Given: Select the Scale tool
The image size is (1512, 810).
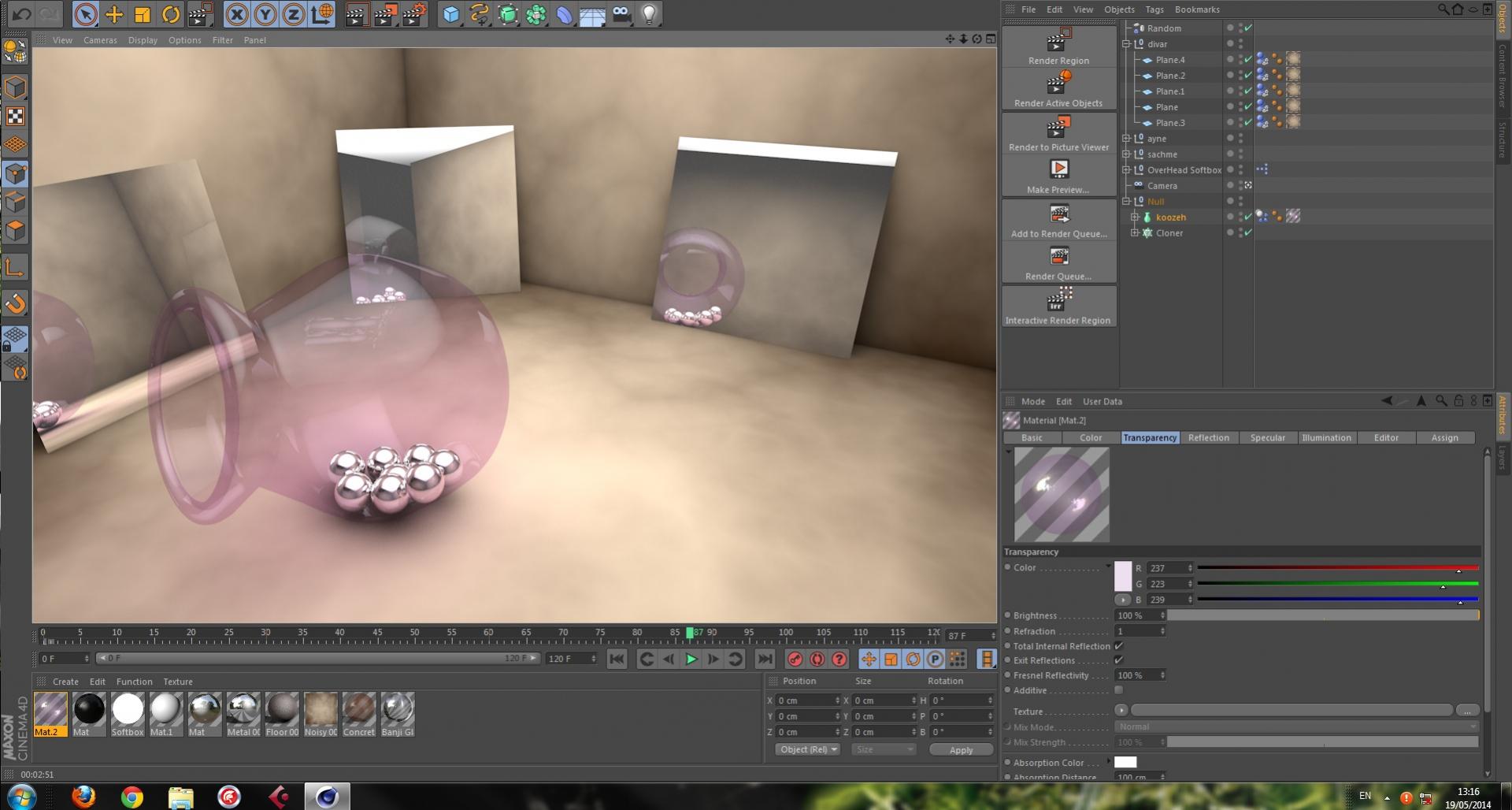Looking at the screenshot, I should pos(143,14).
